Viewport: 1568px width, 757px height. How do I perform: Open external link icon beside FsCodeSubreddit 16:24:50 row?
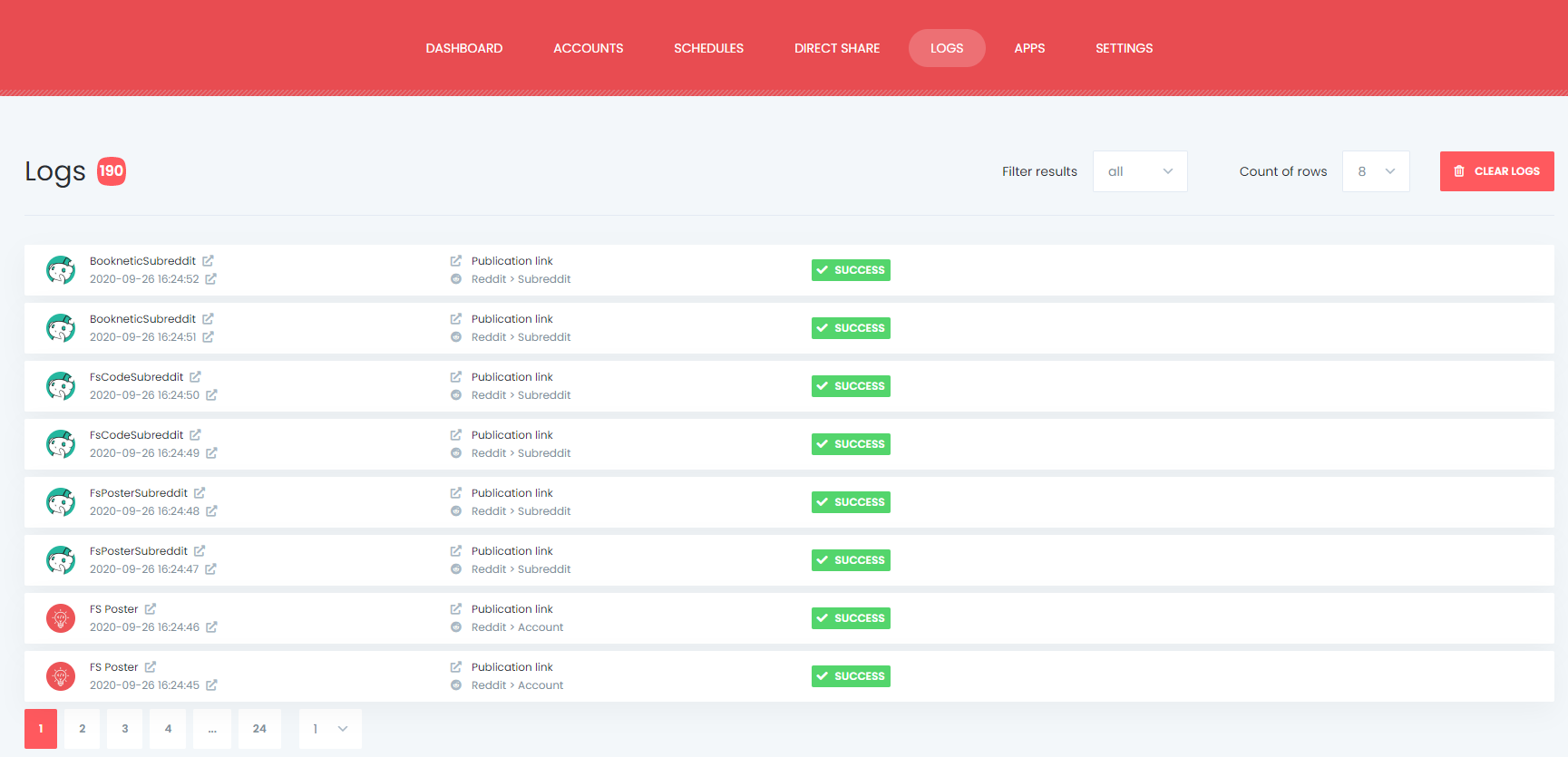click(x=195, y=376)
